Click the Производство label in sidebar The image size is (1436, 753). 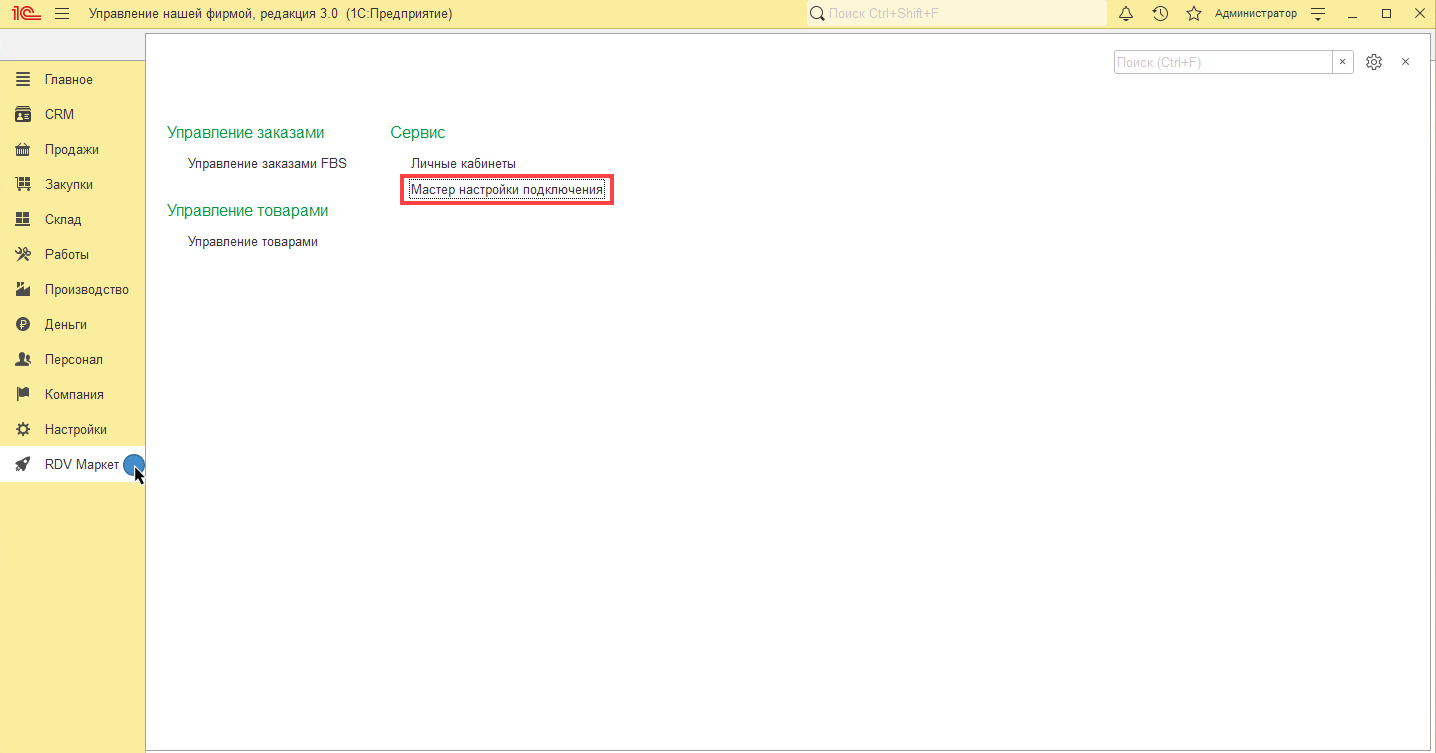tap(87, 289)
